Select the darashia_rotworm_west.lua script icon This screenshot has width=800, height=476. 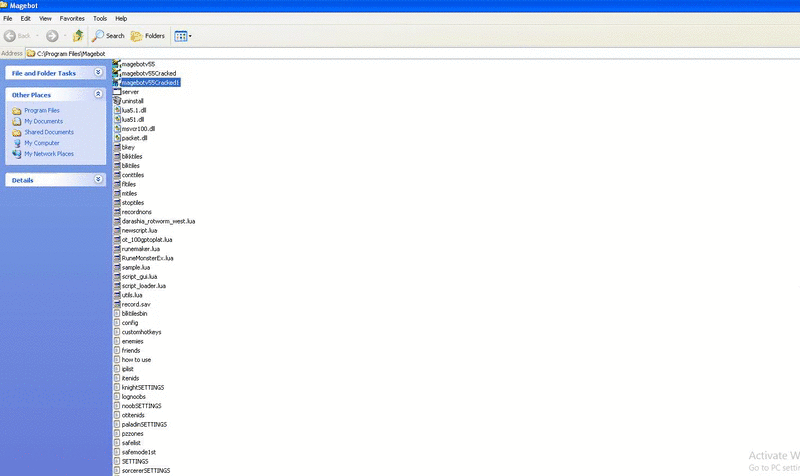(x=117, y=221)
